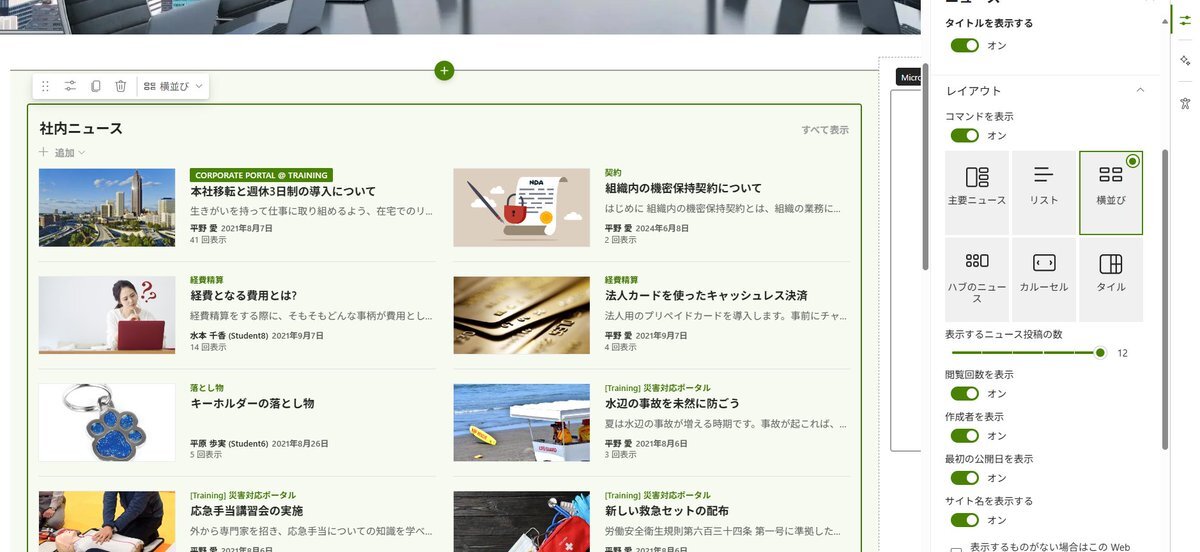Click date 2021年8月26日
This screenshot has width=1200, height=552.
pos(300,443)
